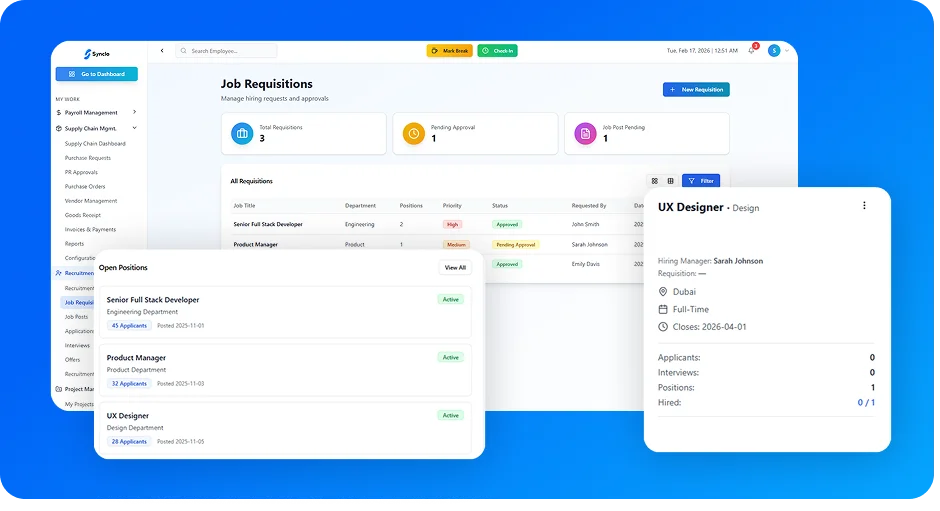Collapse the sidebar using the back arrow

click(x=162, y=50)
